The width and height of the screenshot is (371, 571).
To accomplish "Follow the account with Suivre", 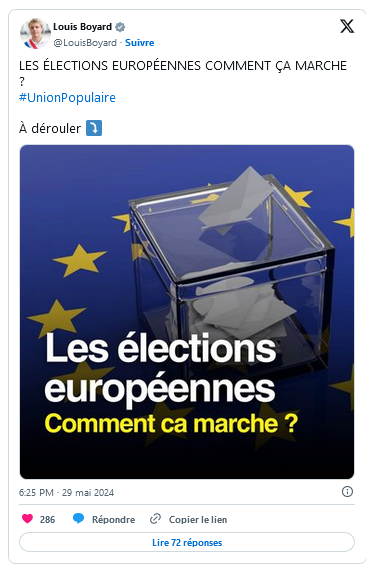I will pos(139,43).
